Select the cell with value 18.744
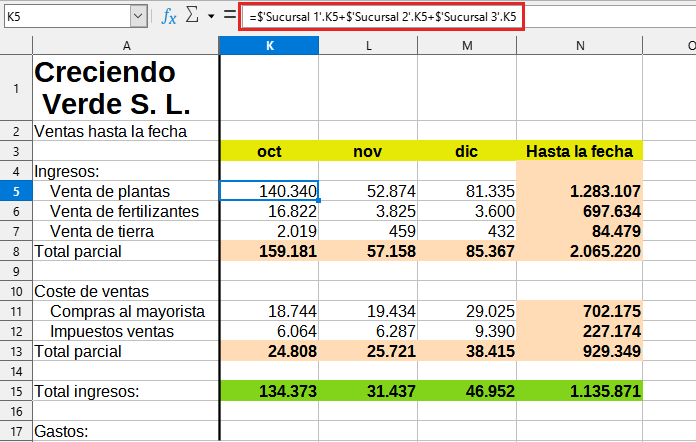This screenshot has width=696, height=442. (269, 311)
